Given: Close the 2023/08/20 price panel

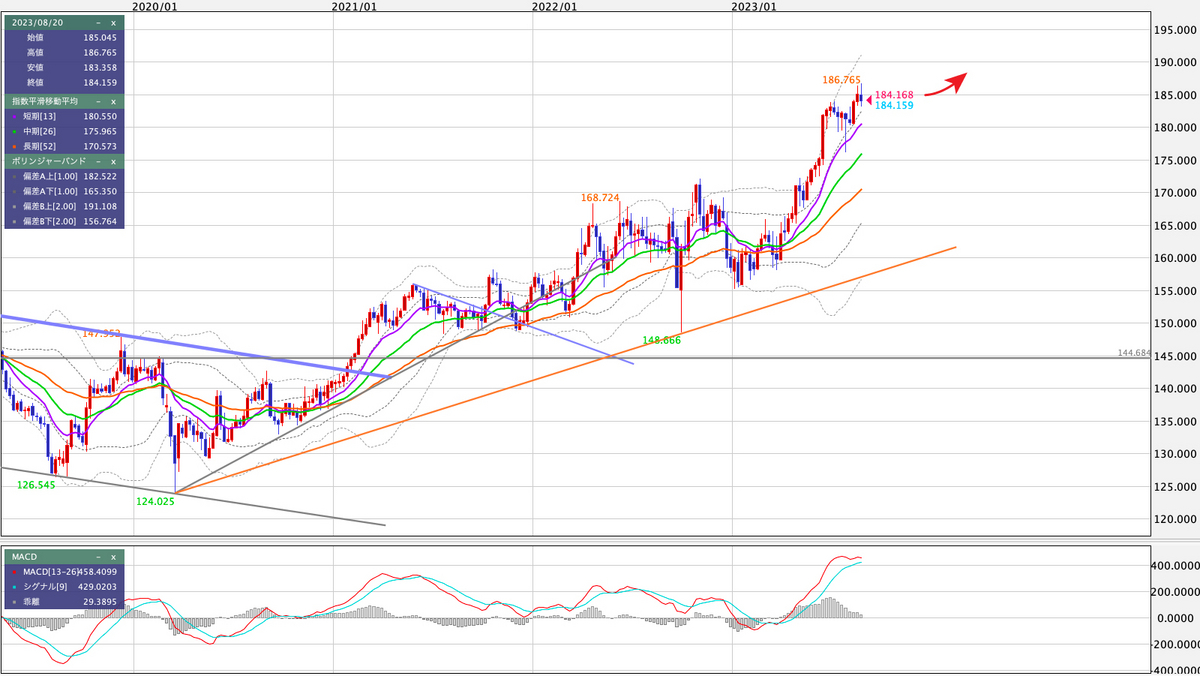Looking at the screenshot, I should (113, 21).
